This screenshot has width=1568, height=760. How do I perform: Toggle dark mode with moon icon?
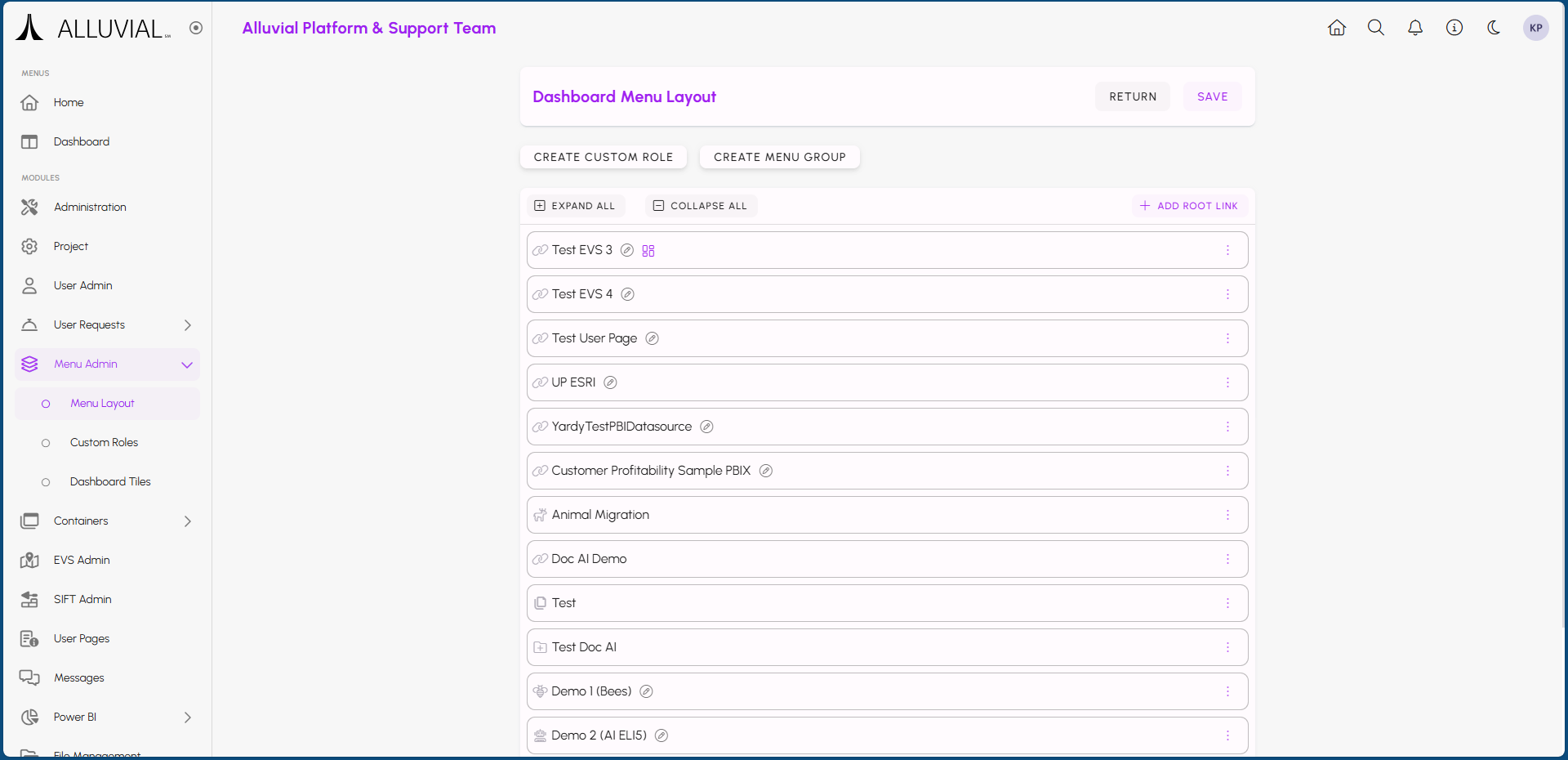pyautogui.click(x=1494, y=28)
